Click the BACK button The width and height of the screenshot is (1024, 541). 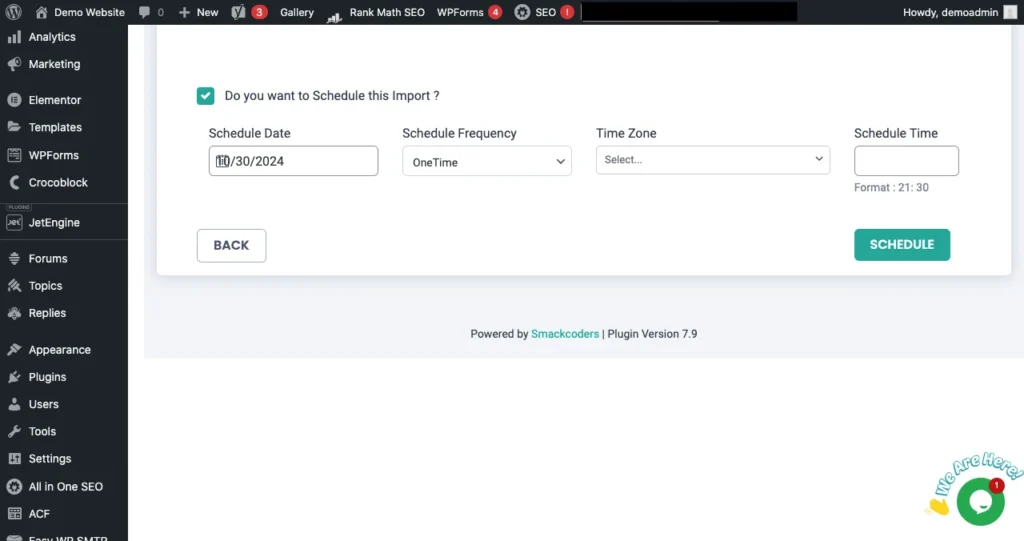pos(231,245)
